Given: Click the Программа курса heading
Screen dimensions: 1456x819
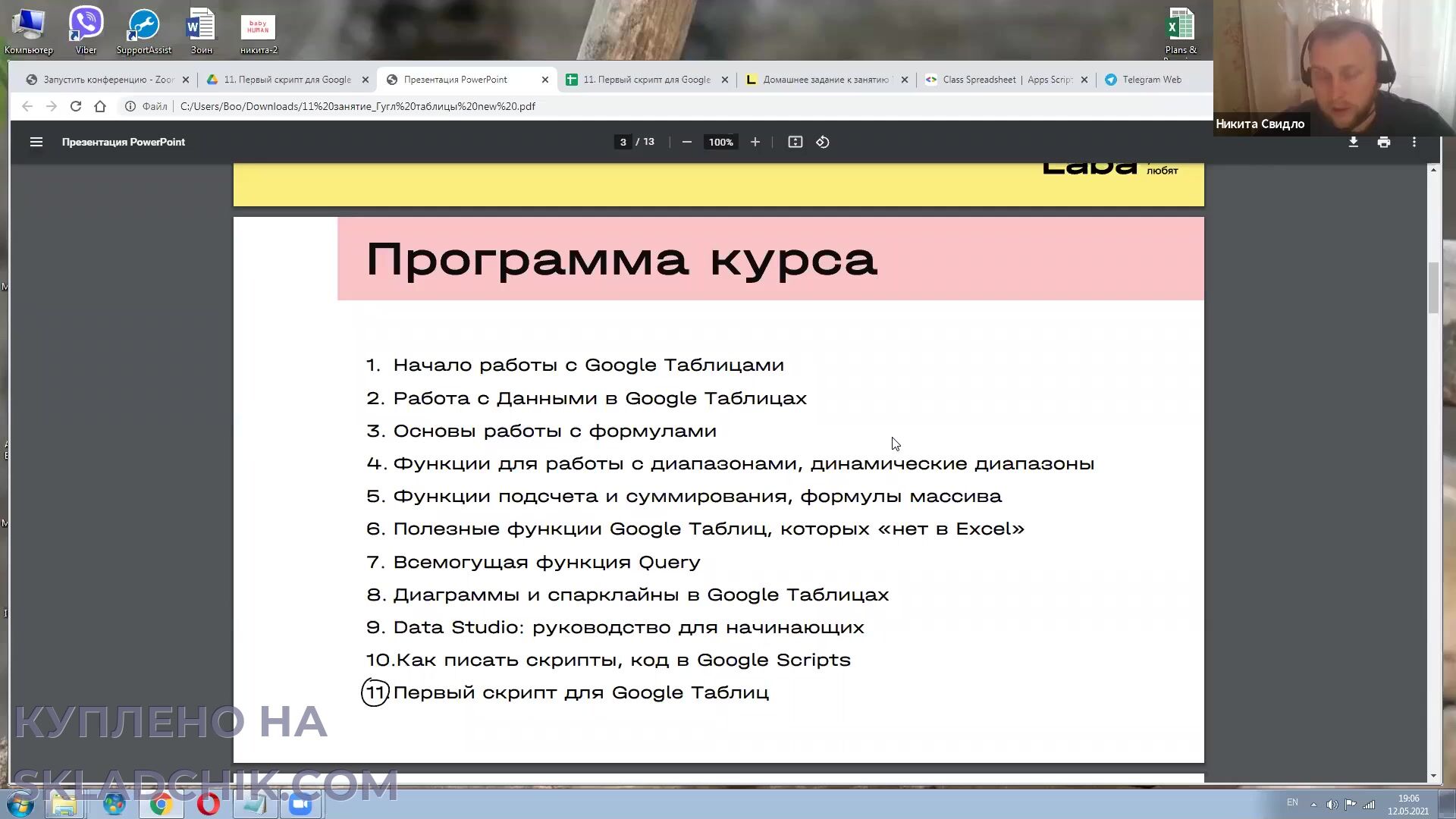Looking at the screenshot, I should 621,259.
